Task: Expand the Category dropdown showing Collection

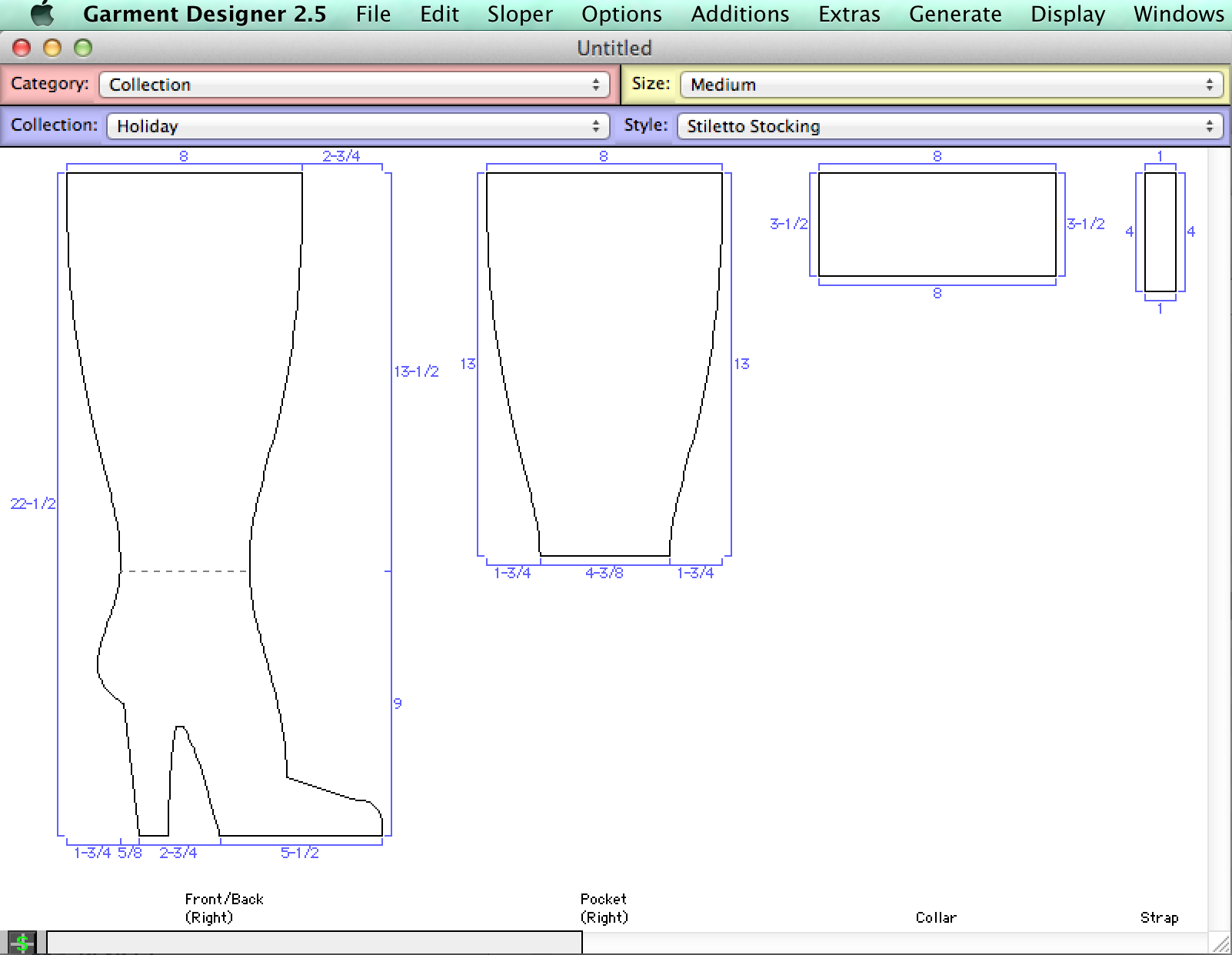Action: pos(355,85)
